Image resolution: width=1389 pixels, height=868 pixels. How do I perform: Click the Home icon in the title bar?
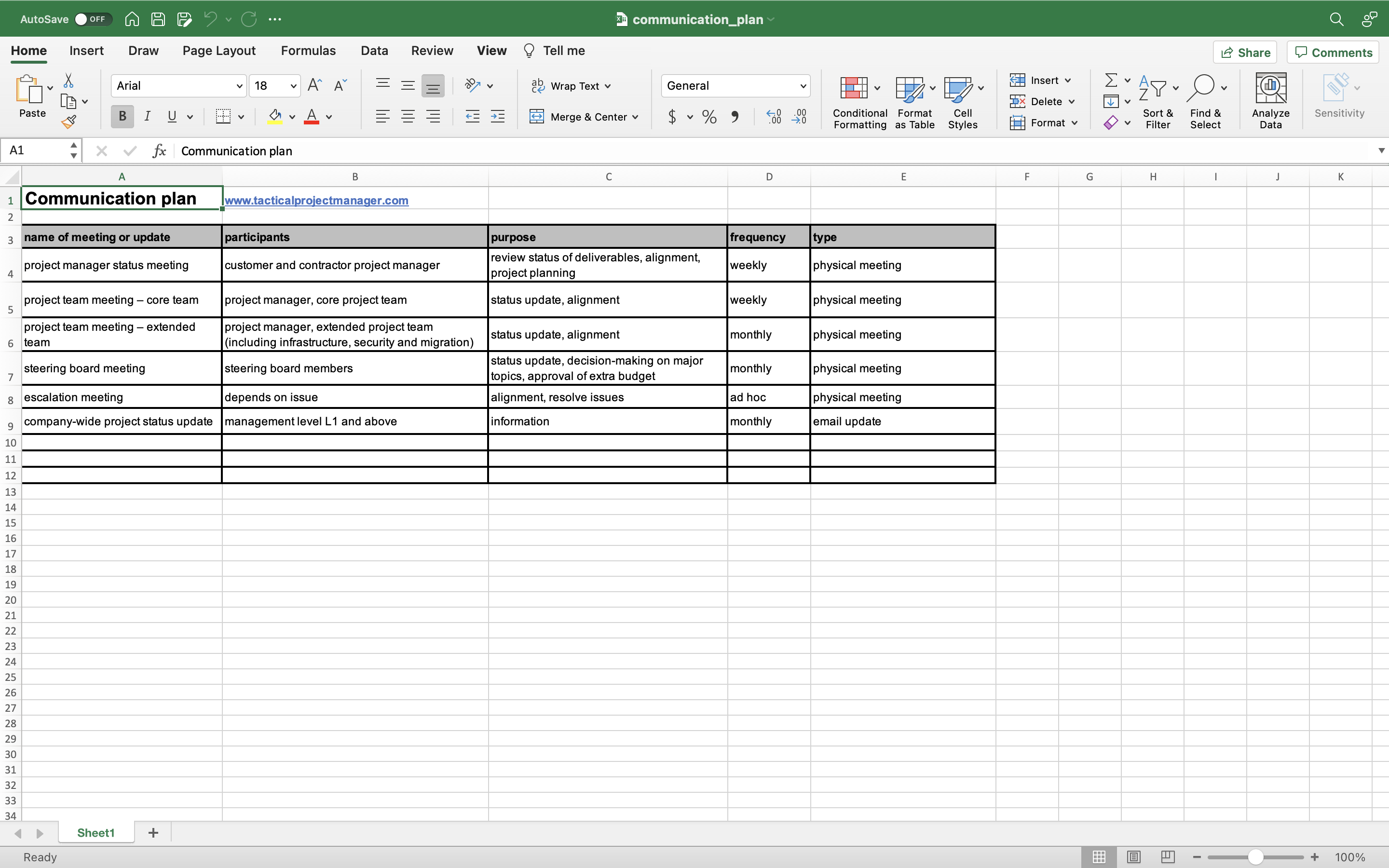(132, 19)
